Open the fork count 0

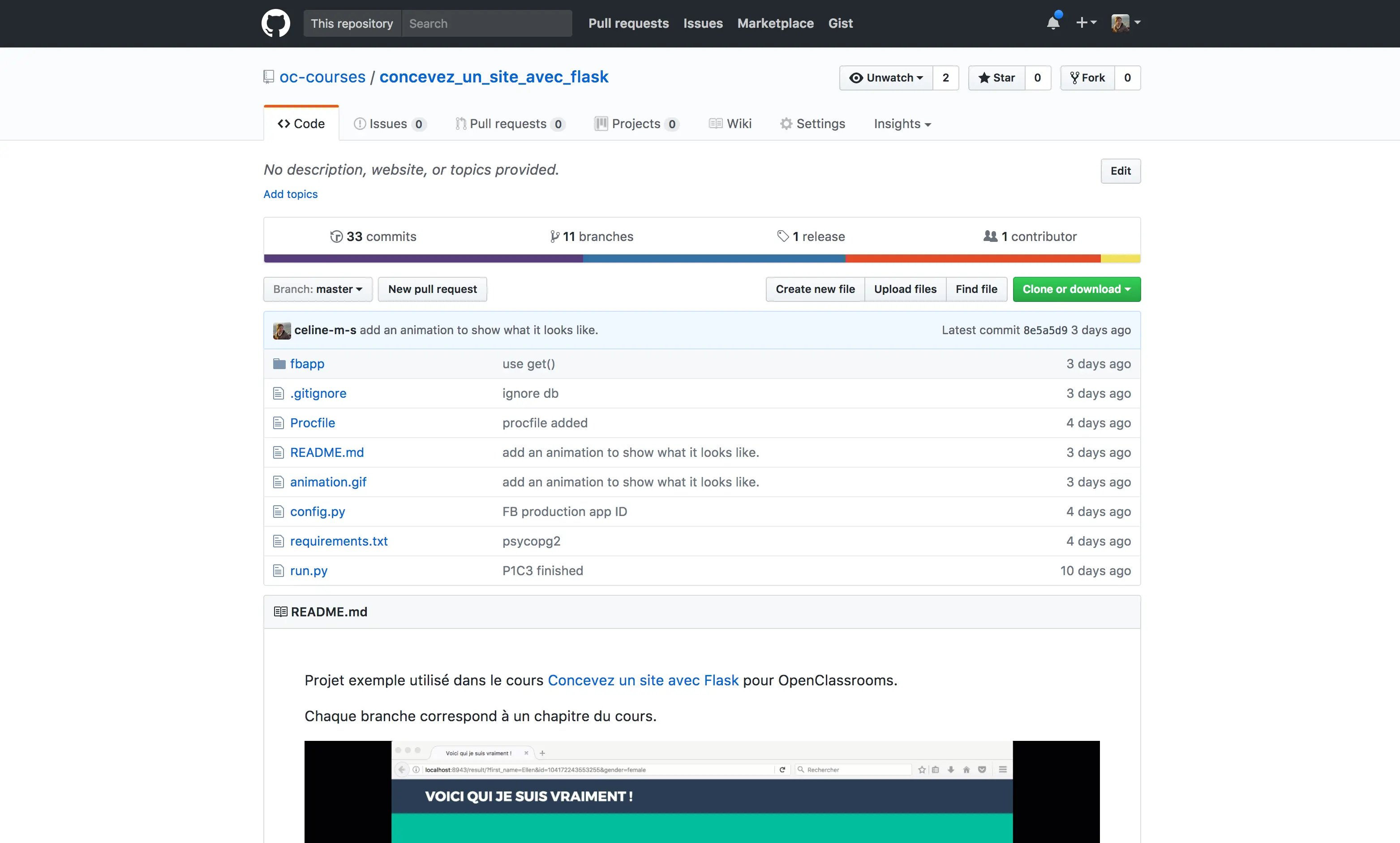point(1127,78)
